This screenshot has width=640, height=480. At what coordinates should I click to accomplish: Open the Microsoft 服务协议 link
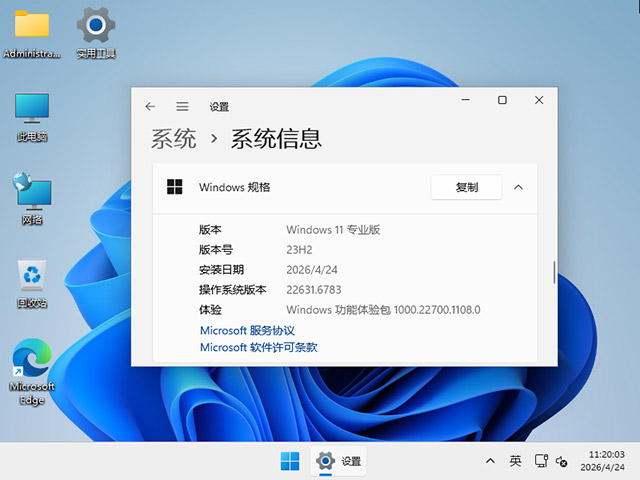(247, 331)
